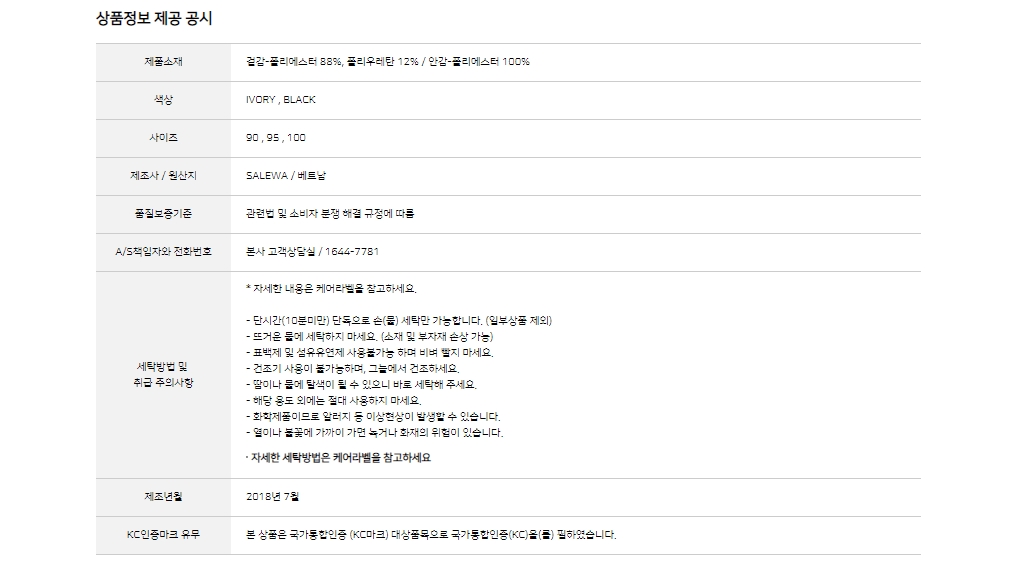Screen dimensions: 1018x565
Task: Click the 색상 row label
Action: (163, 100)
